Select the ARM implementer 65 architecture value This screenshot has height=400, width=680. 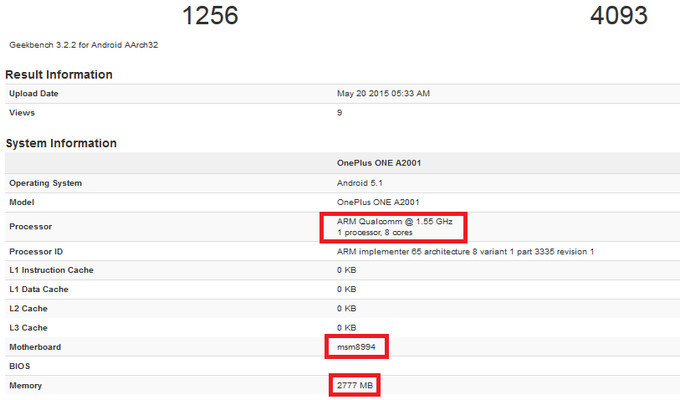pos(465,252)
